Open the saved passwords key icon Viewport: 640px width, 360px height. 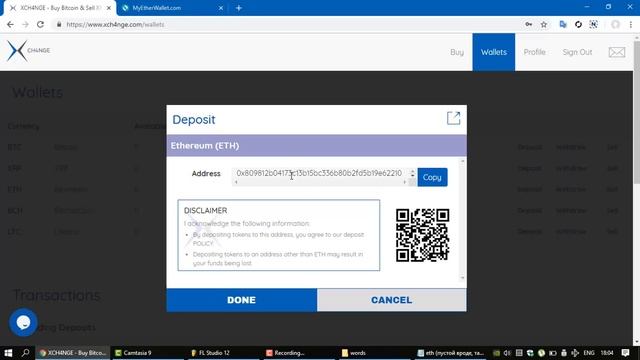click(x=529, y=24)
